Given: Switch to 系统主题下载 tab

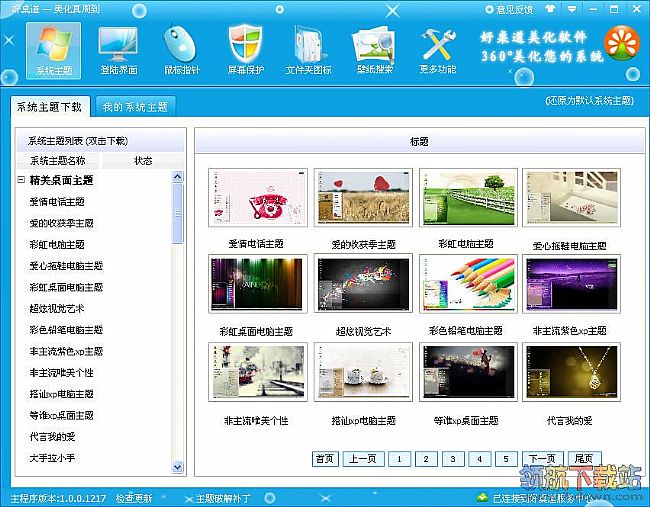Looking at the screenshot, I should (x=50, y=107).
